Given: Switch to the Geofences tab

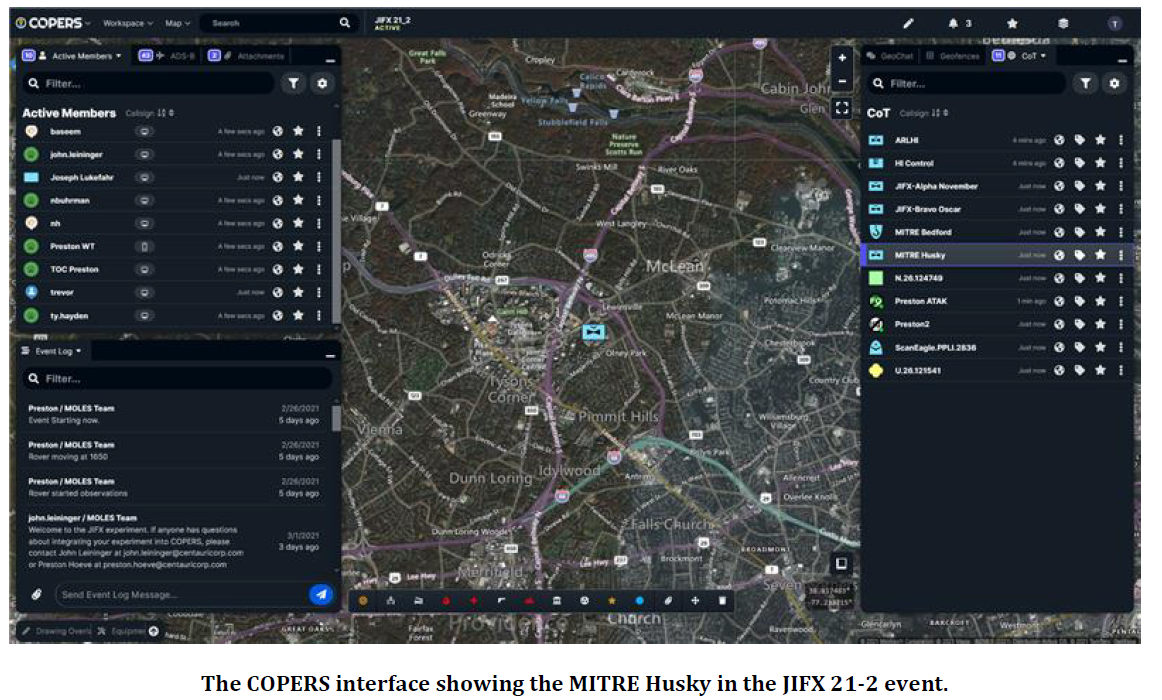Looking at the screenshot, I should (952, 56).
